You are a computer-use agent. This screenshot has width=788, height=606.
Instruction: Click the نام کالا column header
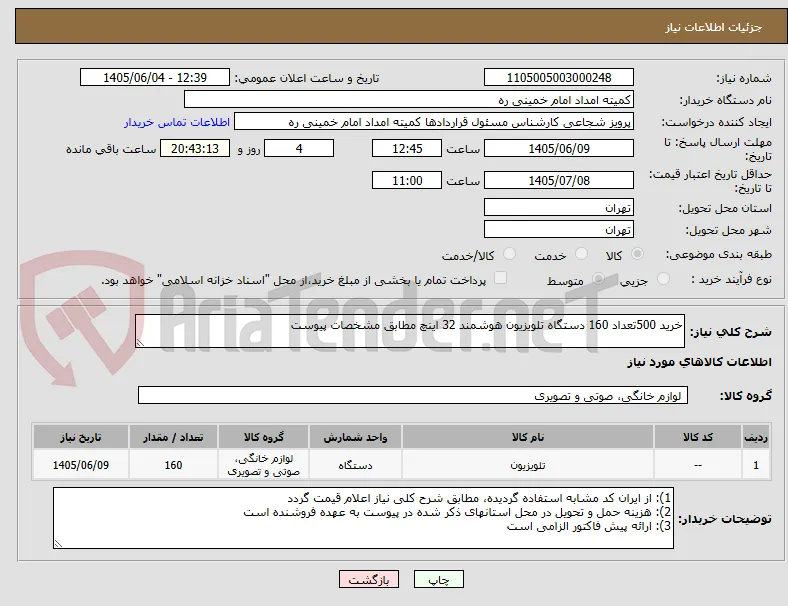(x=528, y=437)
